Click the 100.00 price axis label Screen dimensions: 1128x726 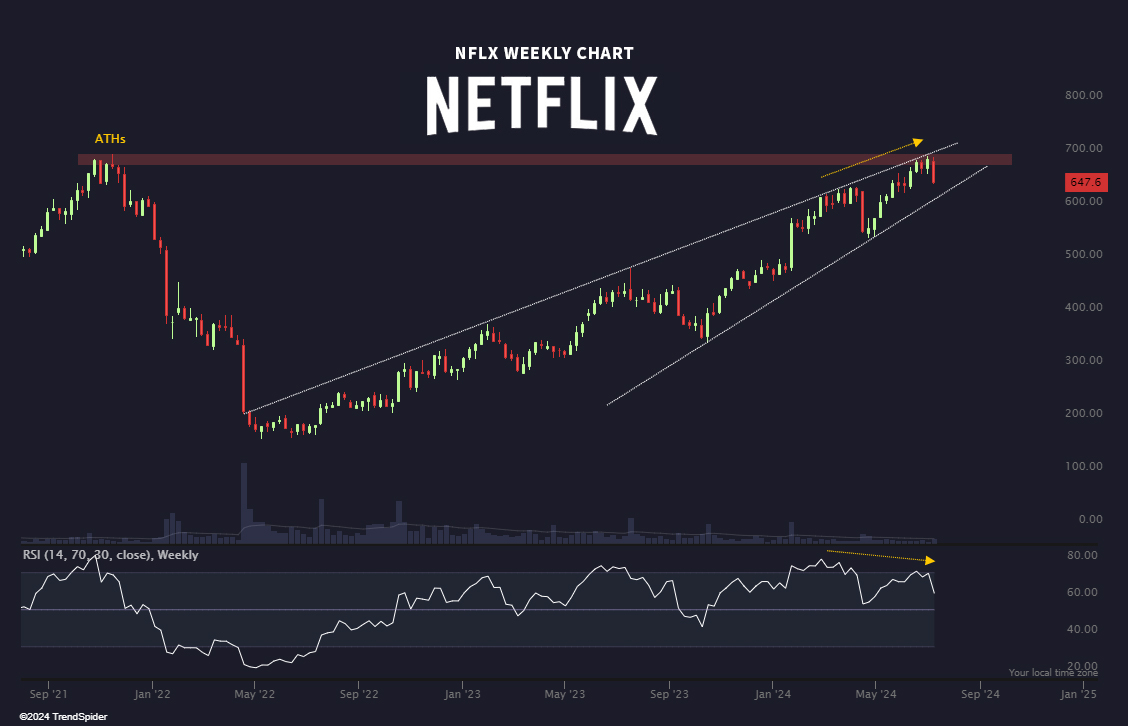coord(1083,466)
